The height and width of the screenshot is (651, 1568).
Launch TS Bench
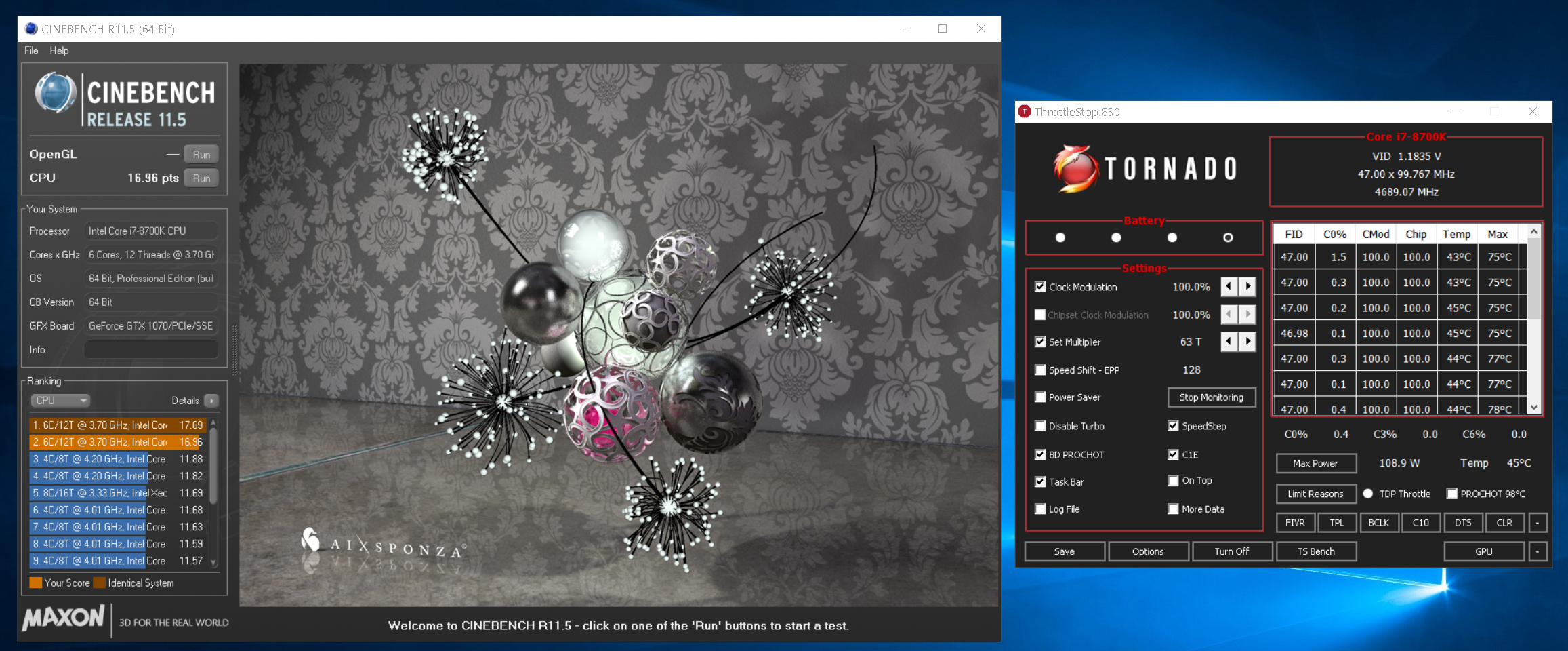pos(1316,551)
